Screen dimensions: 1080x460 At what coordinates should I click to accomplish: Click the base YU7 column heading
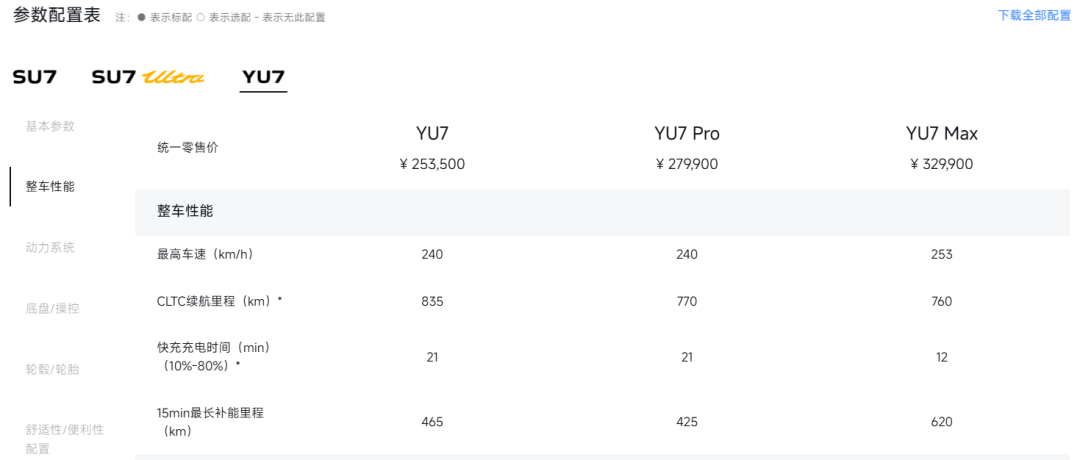[433, 134]
